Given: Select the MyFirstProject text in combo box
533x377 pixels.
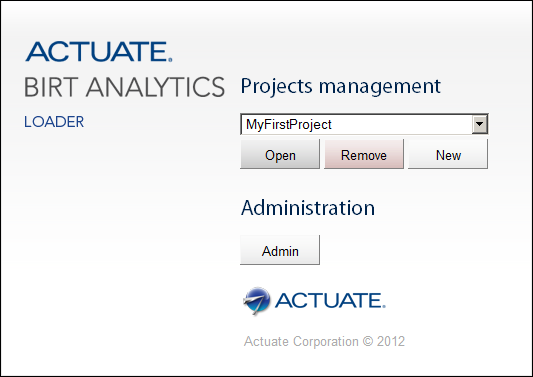Looking at the screenshot, I should [289, 124].
